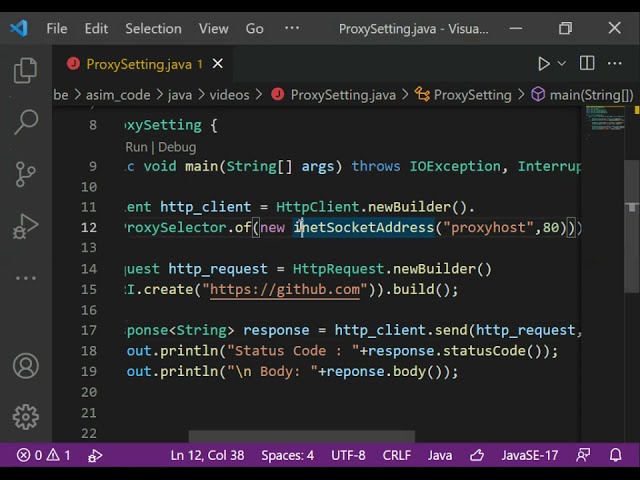Viewport: 640px width, 480px height.
Task: Open the Run and Debug view
Action: point(25,226)
